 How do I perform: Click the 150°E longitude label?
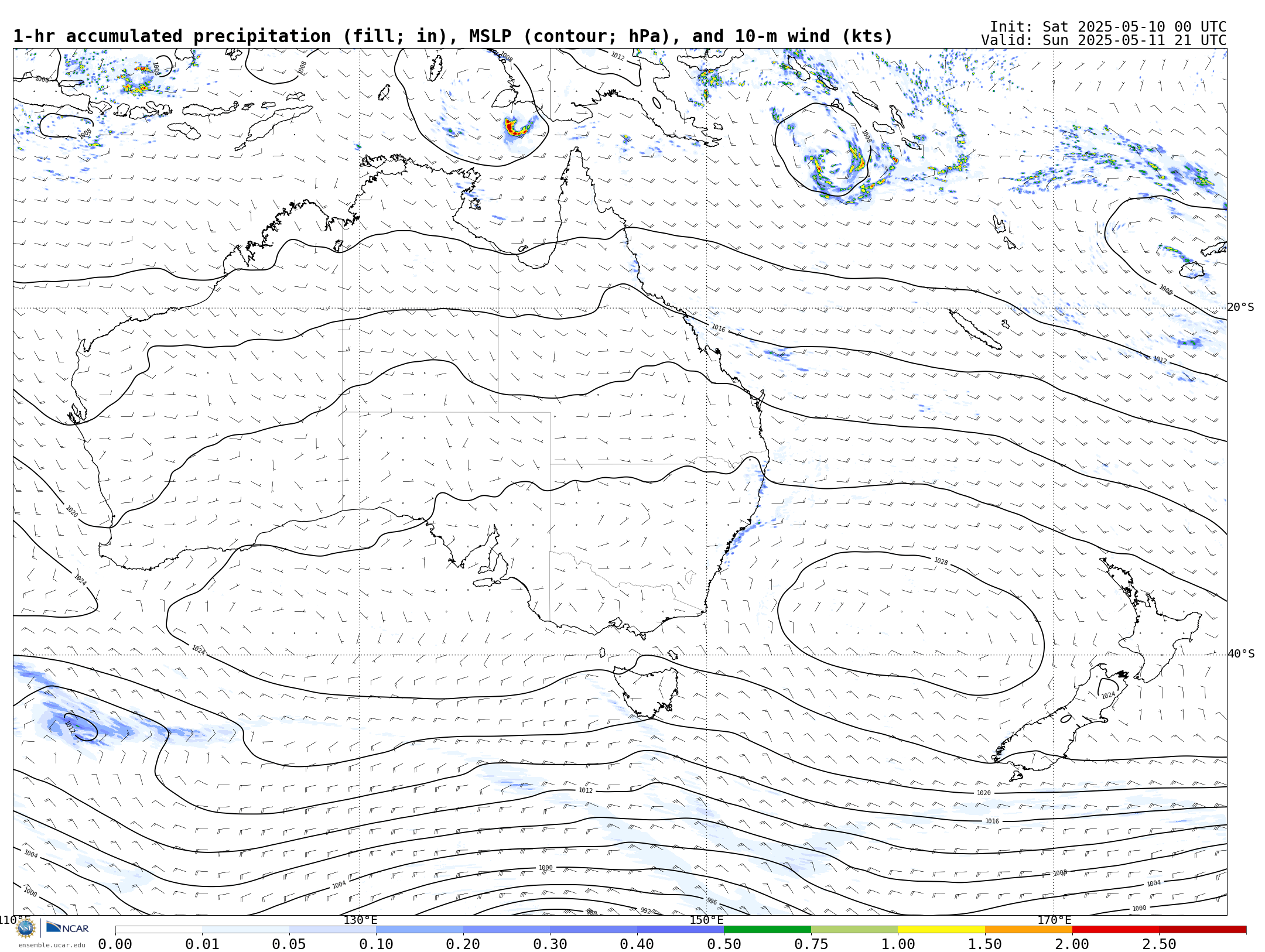pos(706,920)
